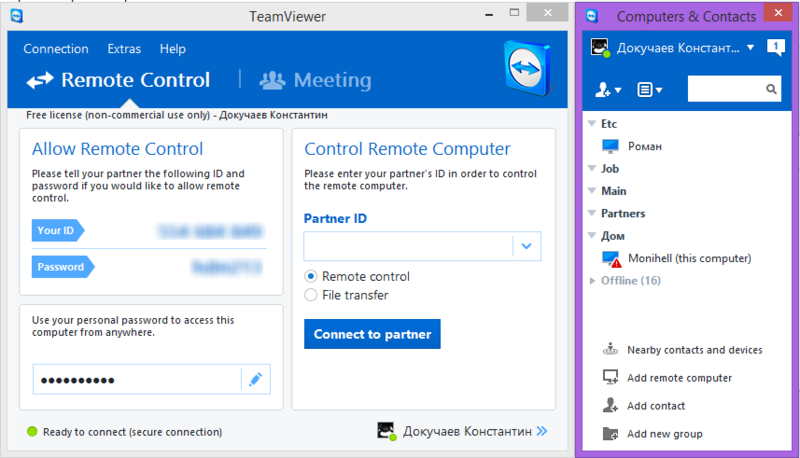This screenshot has width=800, height=458.
Task: Click the Роман computer icon
Action: coord(610,146)
